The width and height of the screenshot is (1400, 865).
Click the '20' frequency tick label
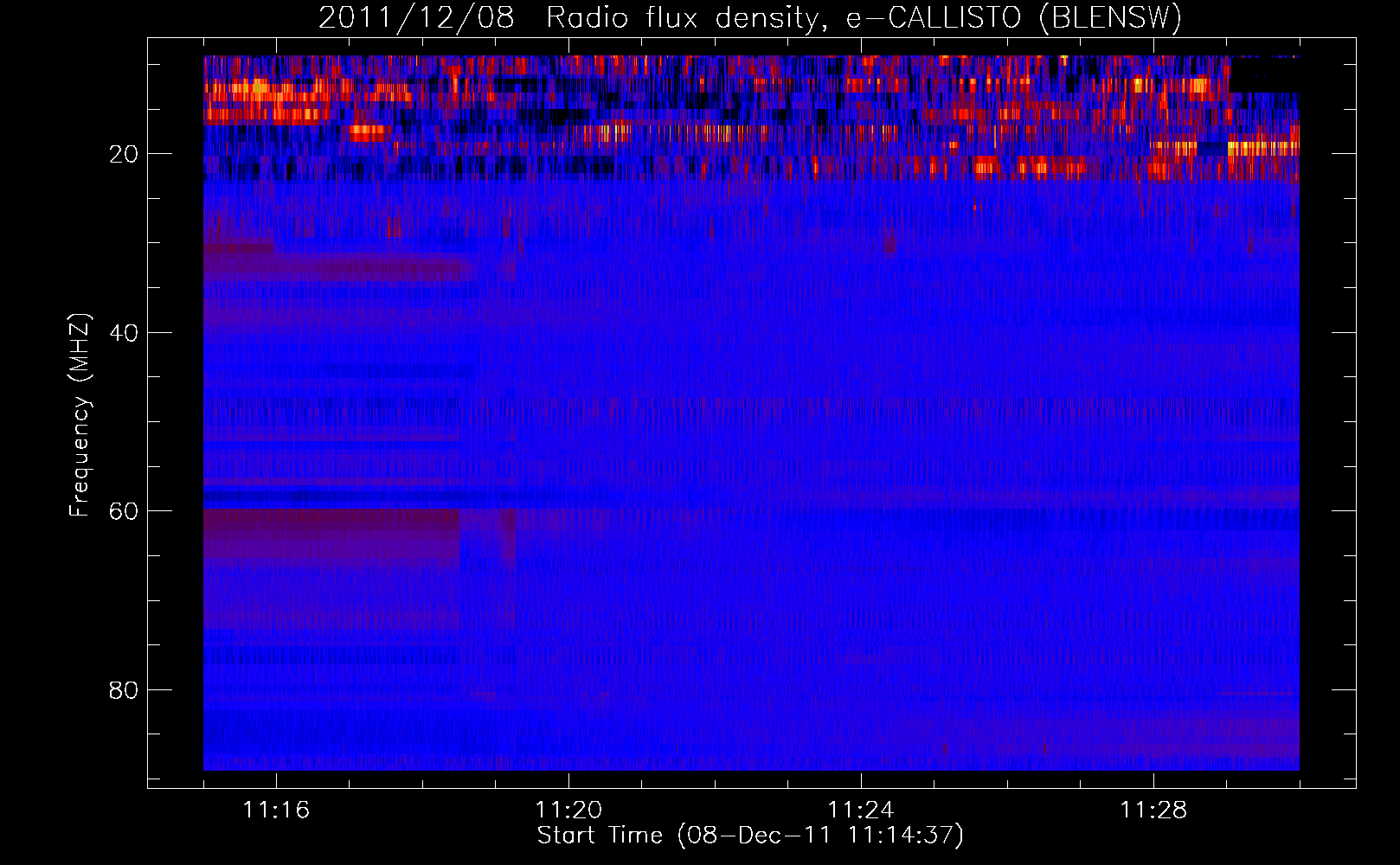[124, 154]
